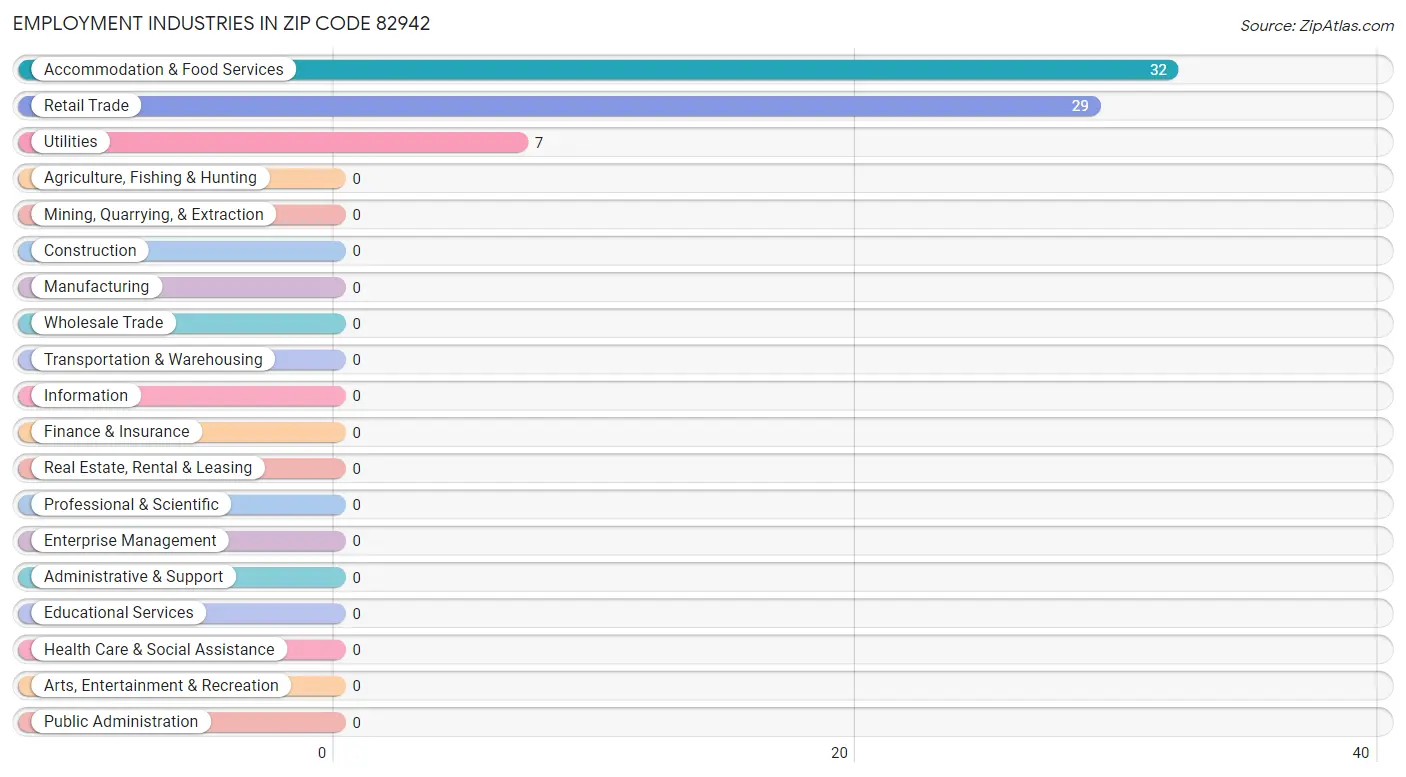Select the Retail Trade bar label
Screen dimensions: 1406x777
[86, 105]
